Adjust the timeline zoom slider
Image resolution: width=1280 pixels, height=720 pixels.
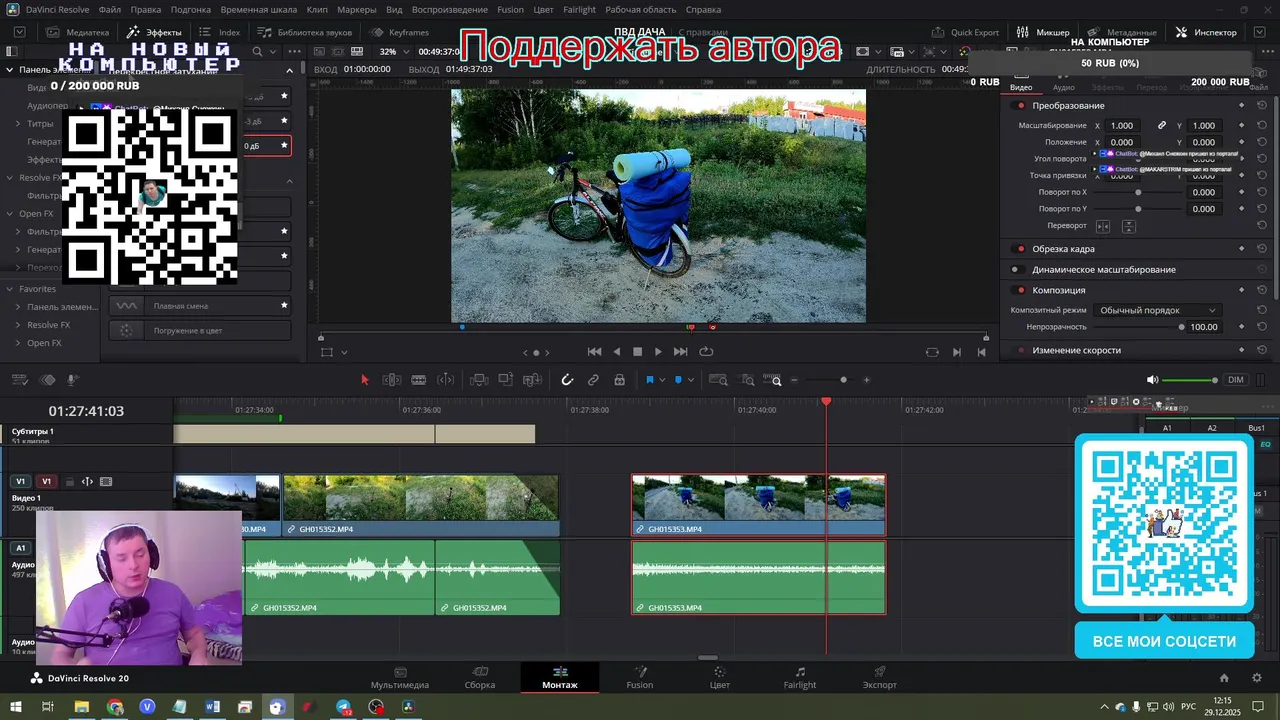click(x=843, y=380)
